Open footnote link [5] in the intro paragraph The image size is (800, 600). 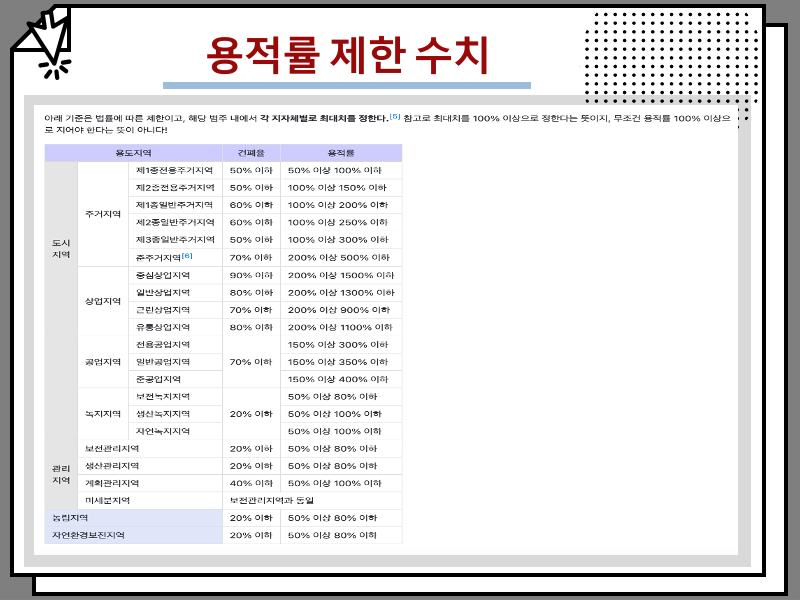pos(395,116)
